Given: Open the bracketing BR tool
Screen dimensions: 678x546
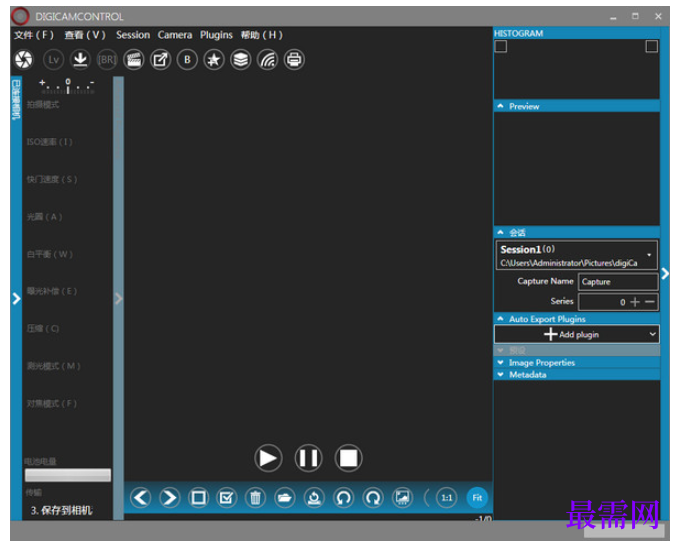Looking at the screenshot, I should point(107,60).
